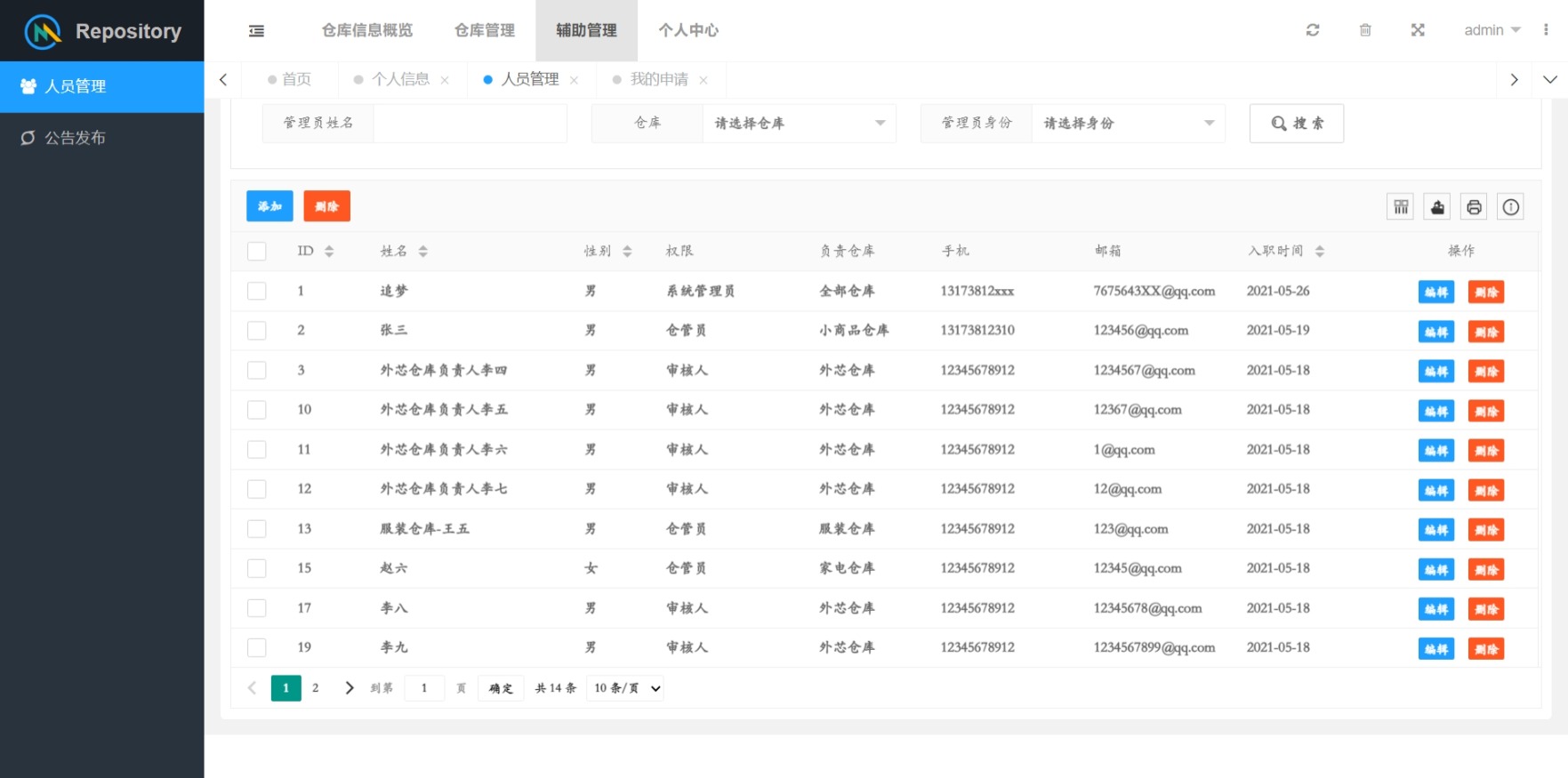The image size is (1568, 778).
Task: Focus the page number jump input
Action: pyautogui.click(x=424, y=688)
